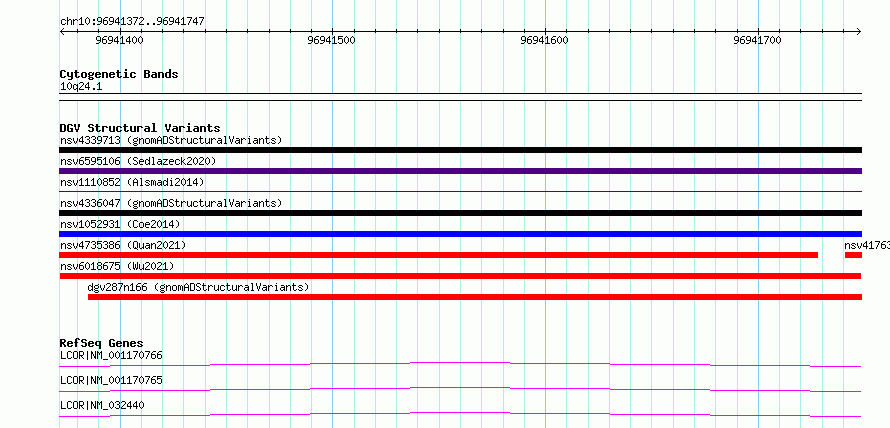Click the 96941400 ruler position label
890x428 pixels.
click(119, 40)
